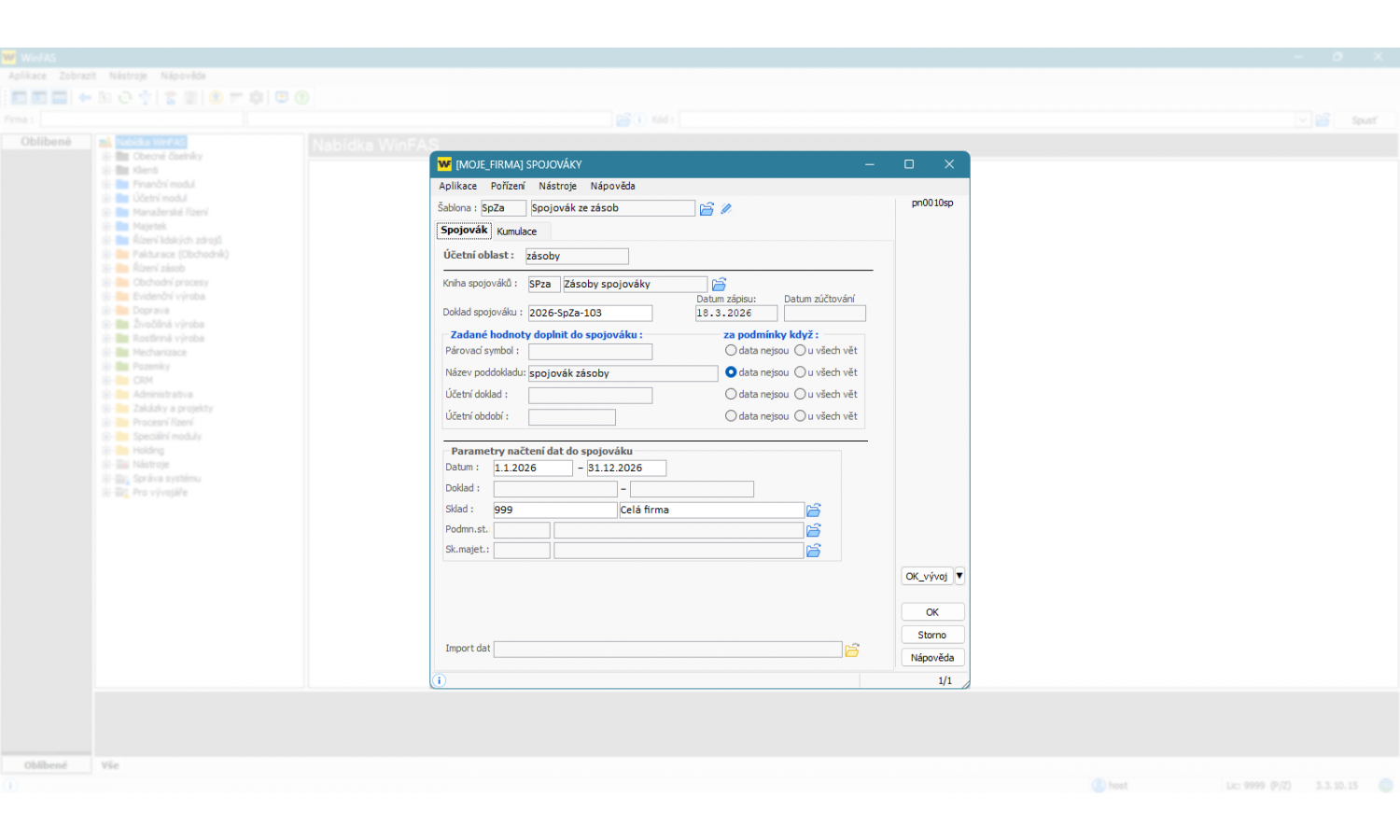This screenshot has height=840, width=1400.
Task: Switch to the Kumulace tab
Action: pyautogui.click(x=516, y=231)
